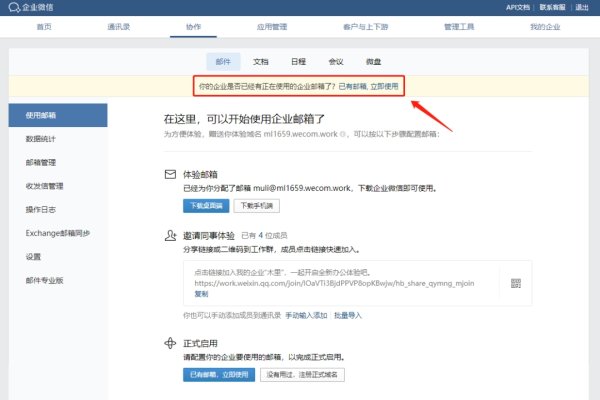
Task: Click the 批量导入 link
Action: 347,315
